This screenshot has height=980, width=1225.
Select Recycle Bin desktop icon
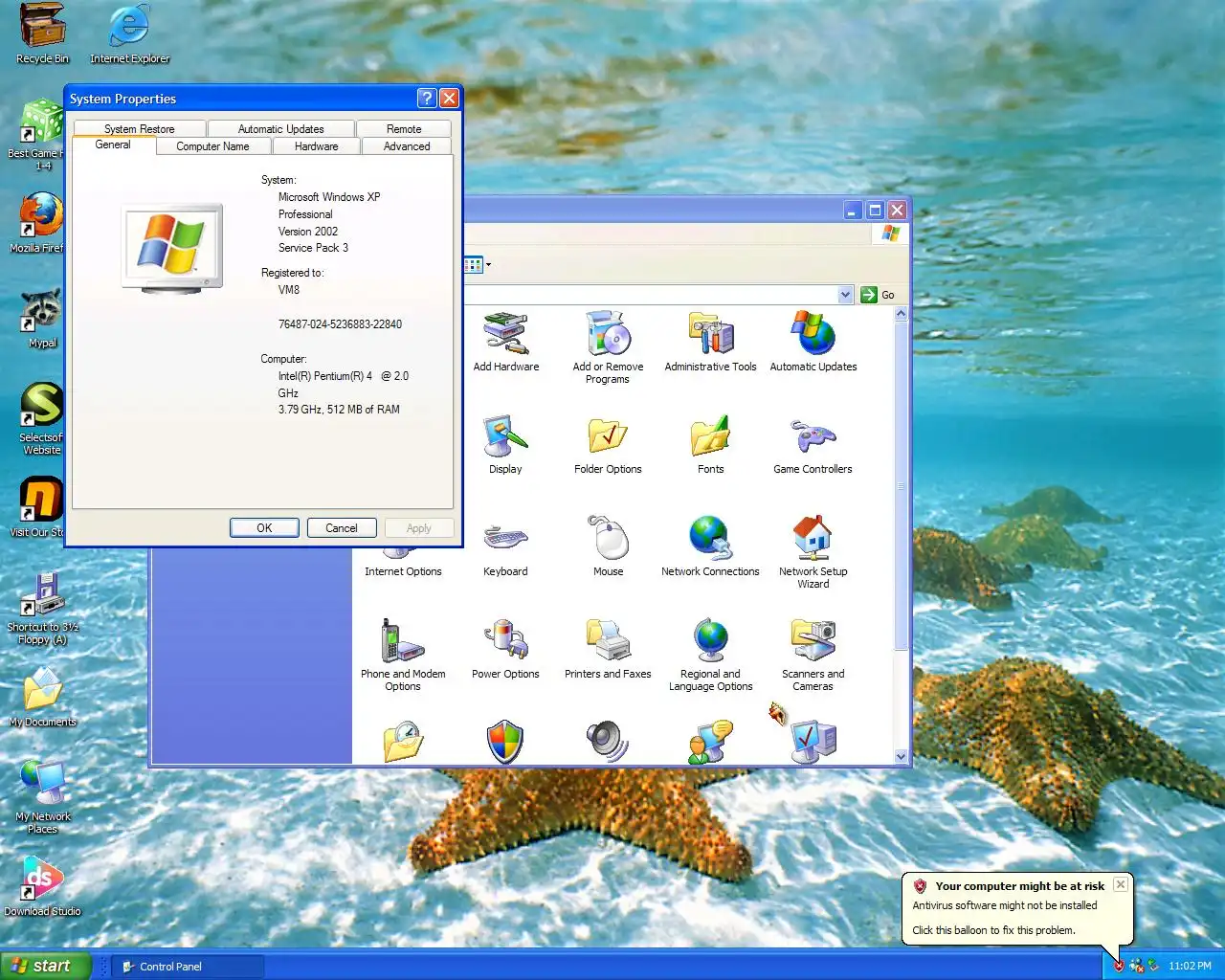[x=42, y=33]
